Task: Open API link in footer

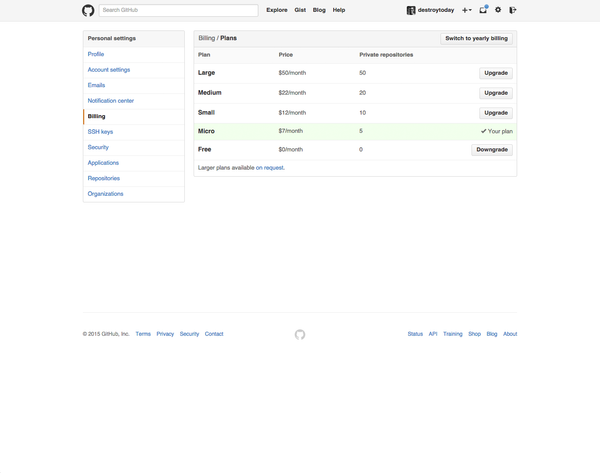Action: coord(433,334)
